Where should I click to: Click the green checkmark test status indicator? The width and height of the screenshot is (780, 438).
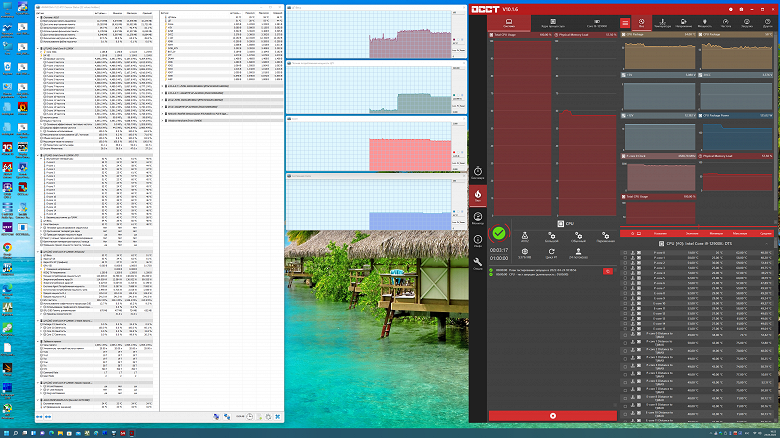click(x=498, y=233)
